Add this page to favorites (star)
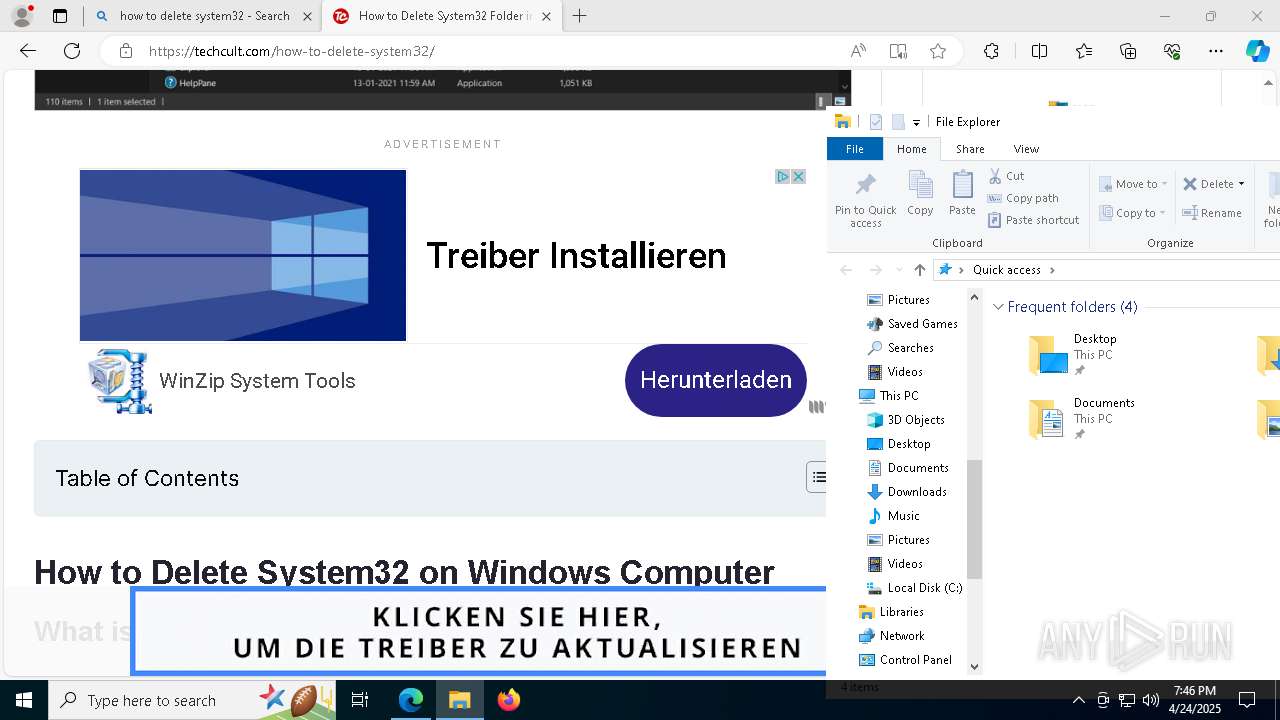The width and height of the screenshot is (1280, 720). pos(938,51)
